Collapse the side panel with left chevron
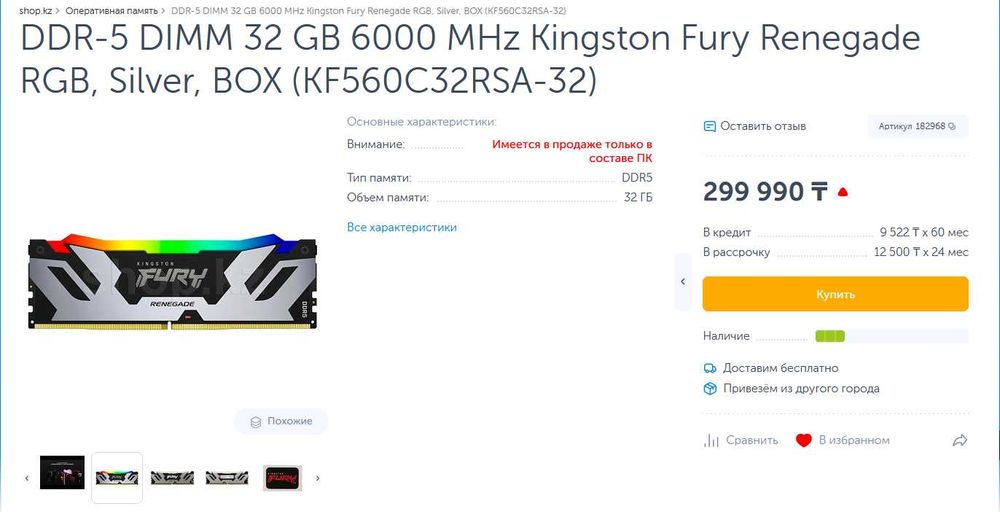The image size is (1000, 512). pos(683,282)
